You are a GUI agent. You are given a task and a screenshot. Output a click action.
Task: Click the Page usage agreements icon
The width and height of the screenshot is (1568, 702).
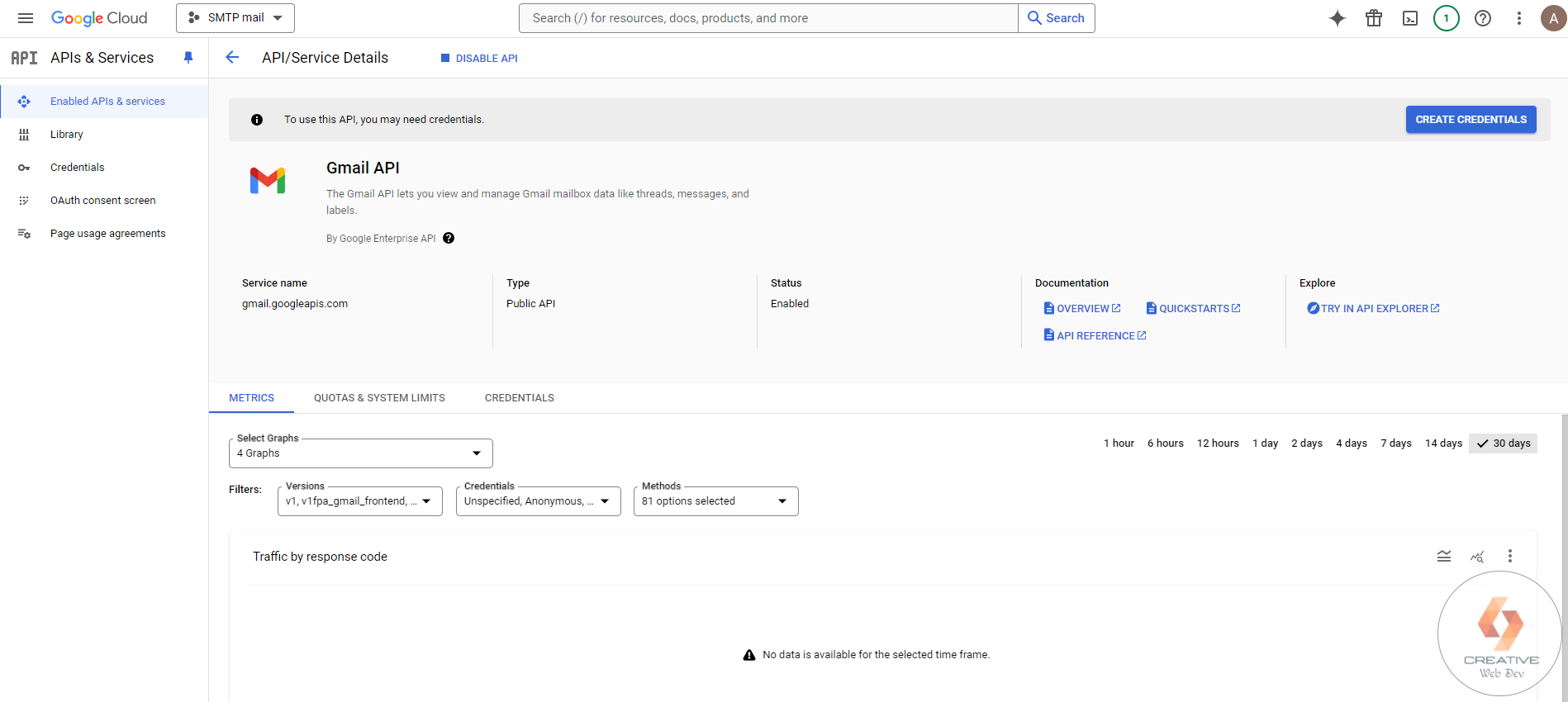point(24,234)
